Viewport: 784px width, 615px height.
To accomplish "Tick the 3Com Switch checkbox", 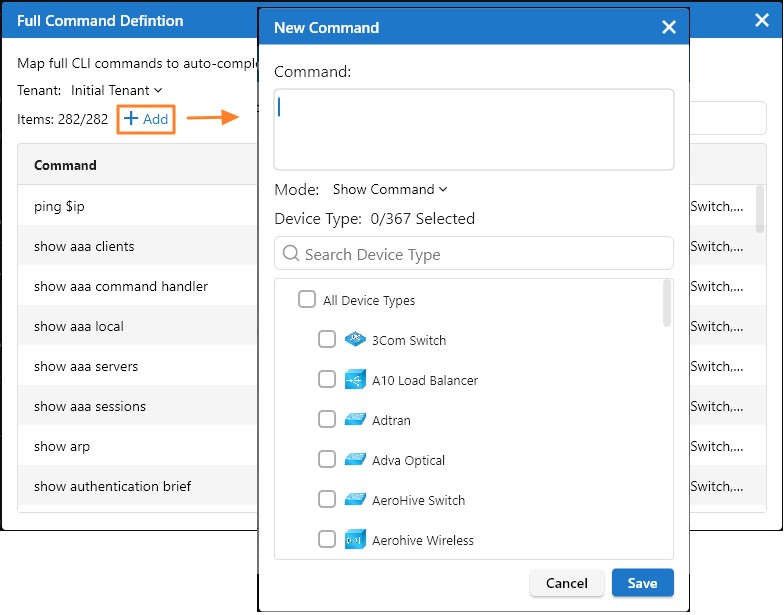I will point(327,340).
